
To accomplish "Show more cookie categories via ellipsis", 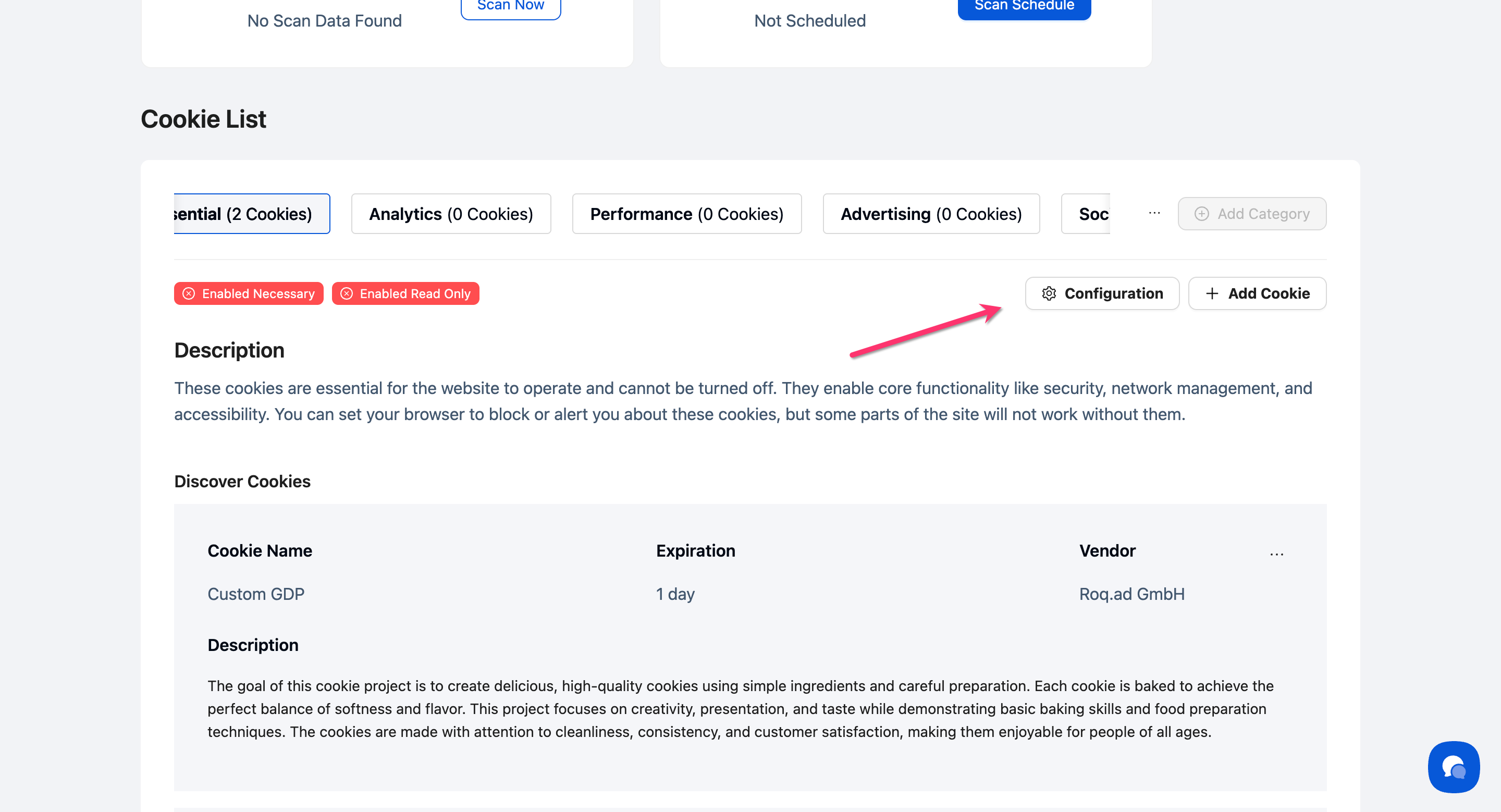I will coord(1154,214).
